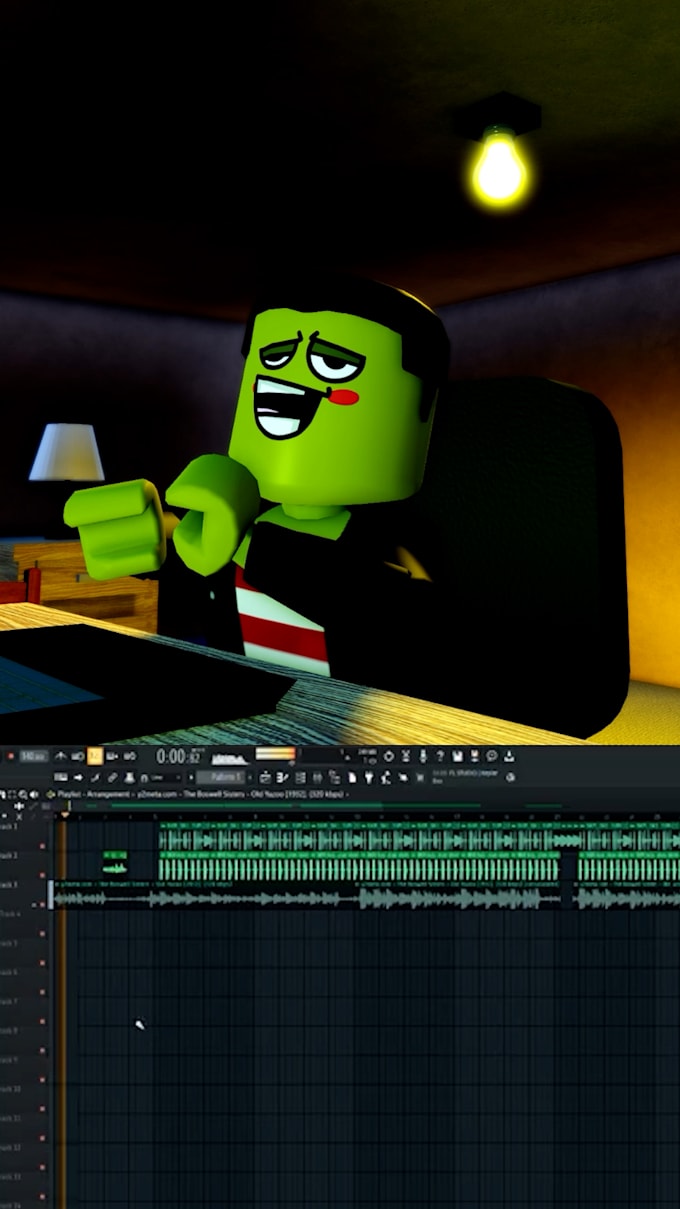Click the round icon beside news panel

click(x=511, y=777)
